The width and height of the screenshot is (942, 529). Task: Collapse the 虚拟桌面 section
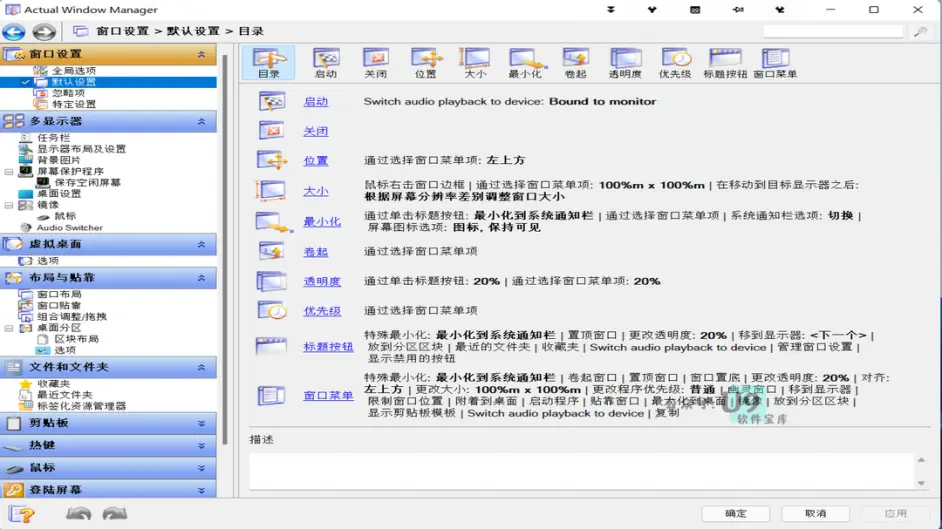click(x=201, y=244)
